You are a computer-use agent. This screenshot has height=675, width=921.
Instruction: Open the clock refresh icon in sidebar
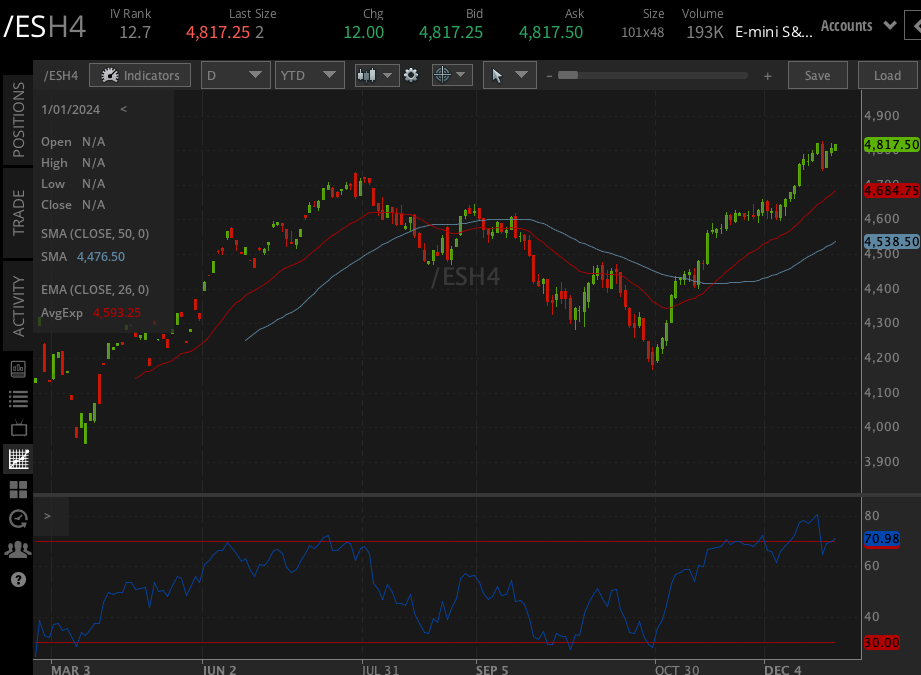click(18, 519)
